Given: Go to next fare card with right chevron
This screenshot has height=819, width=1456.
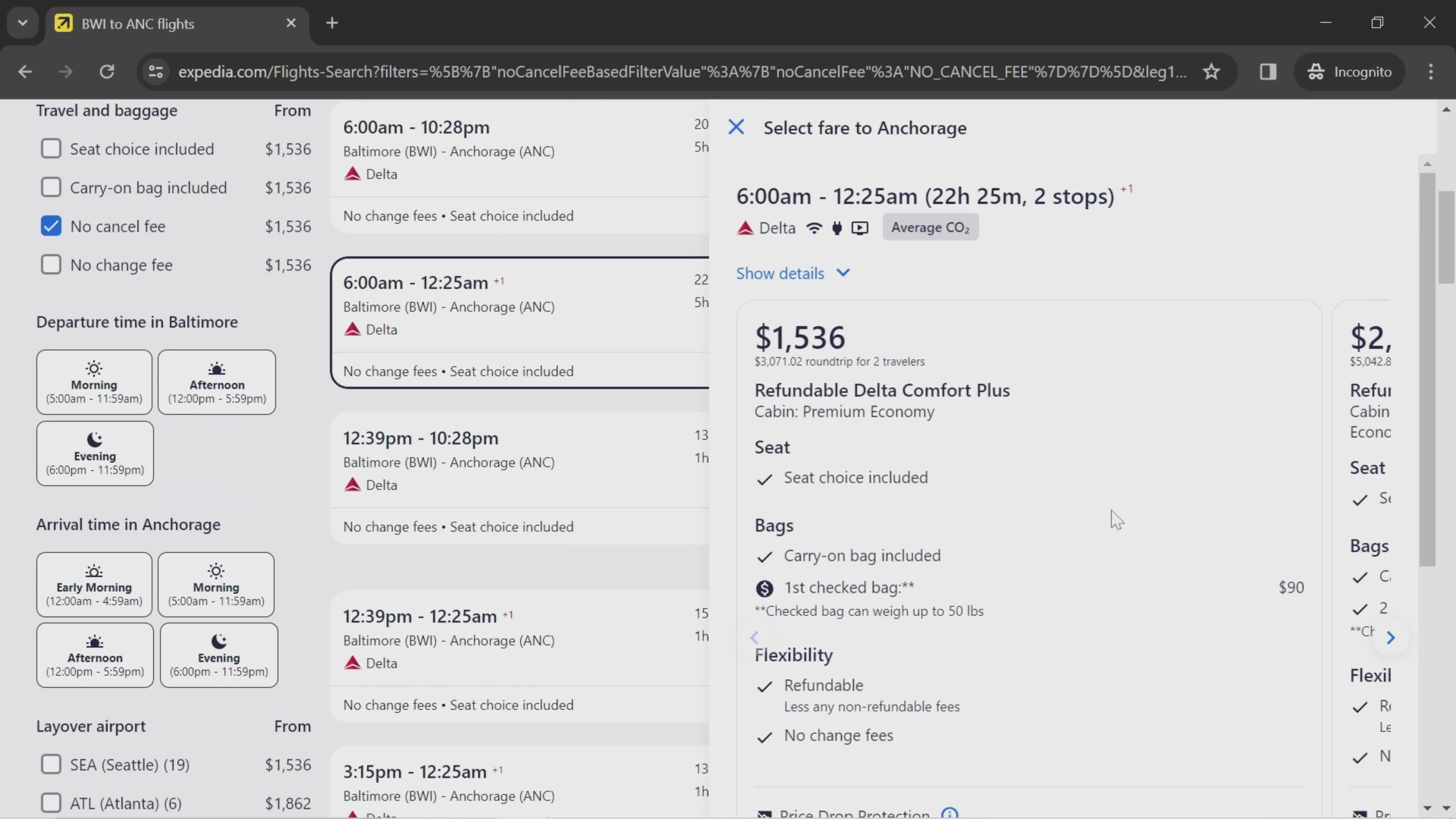Looking at the screenshot, I should pos(1390,637).
